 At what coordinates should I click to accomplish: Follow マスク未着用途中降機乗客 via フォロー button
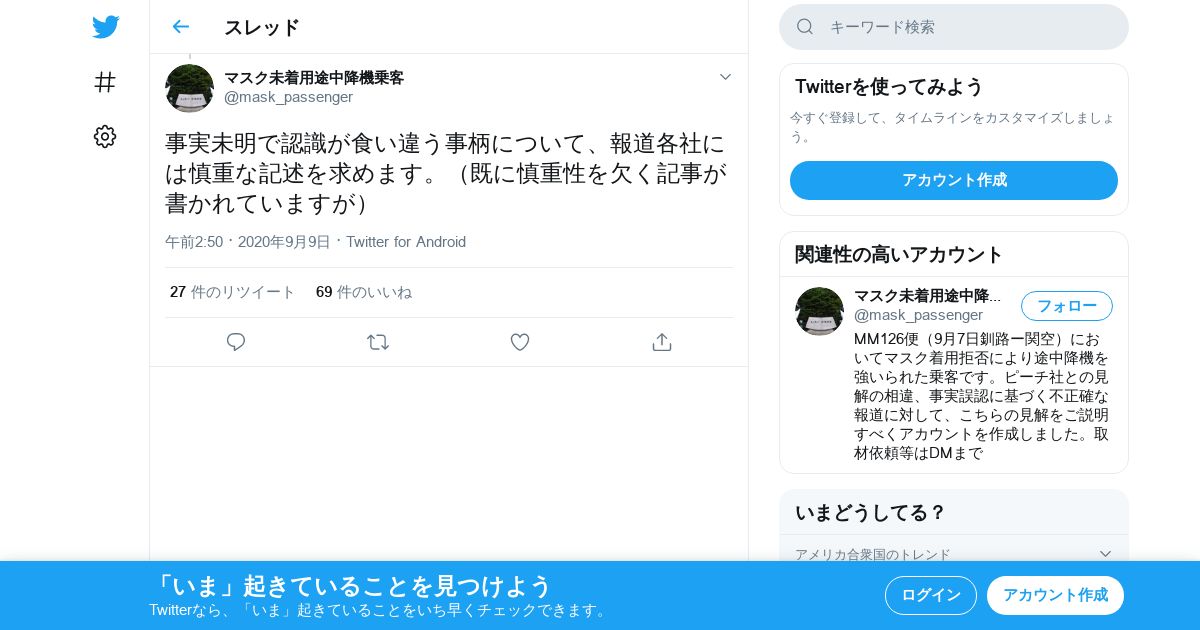tap(1067, 306)
